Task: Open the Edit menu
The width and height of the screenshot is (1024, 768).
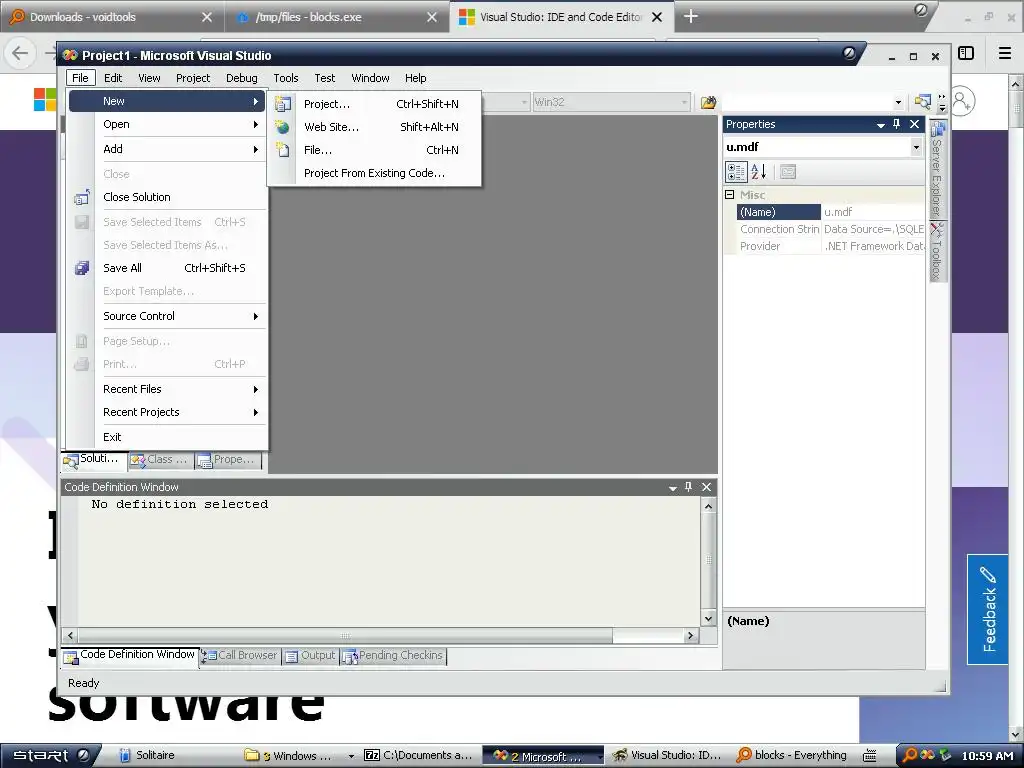Action: (113, 78)
